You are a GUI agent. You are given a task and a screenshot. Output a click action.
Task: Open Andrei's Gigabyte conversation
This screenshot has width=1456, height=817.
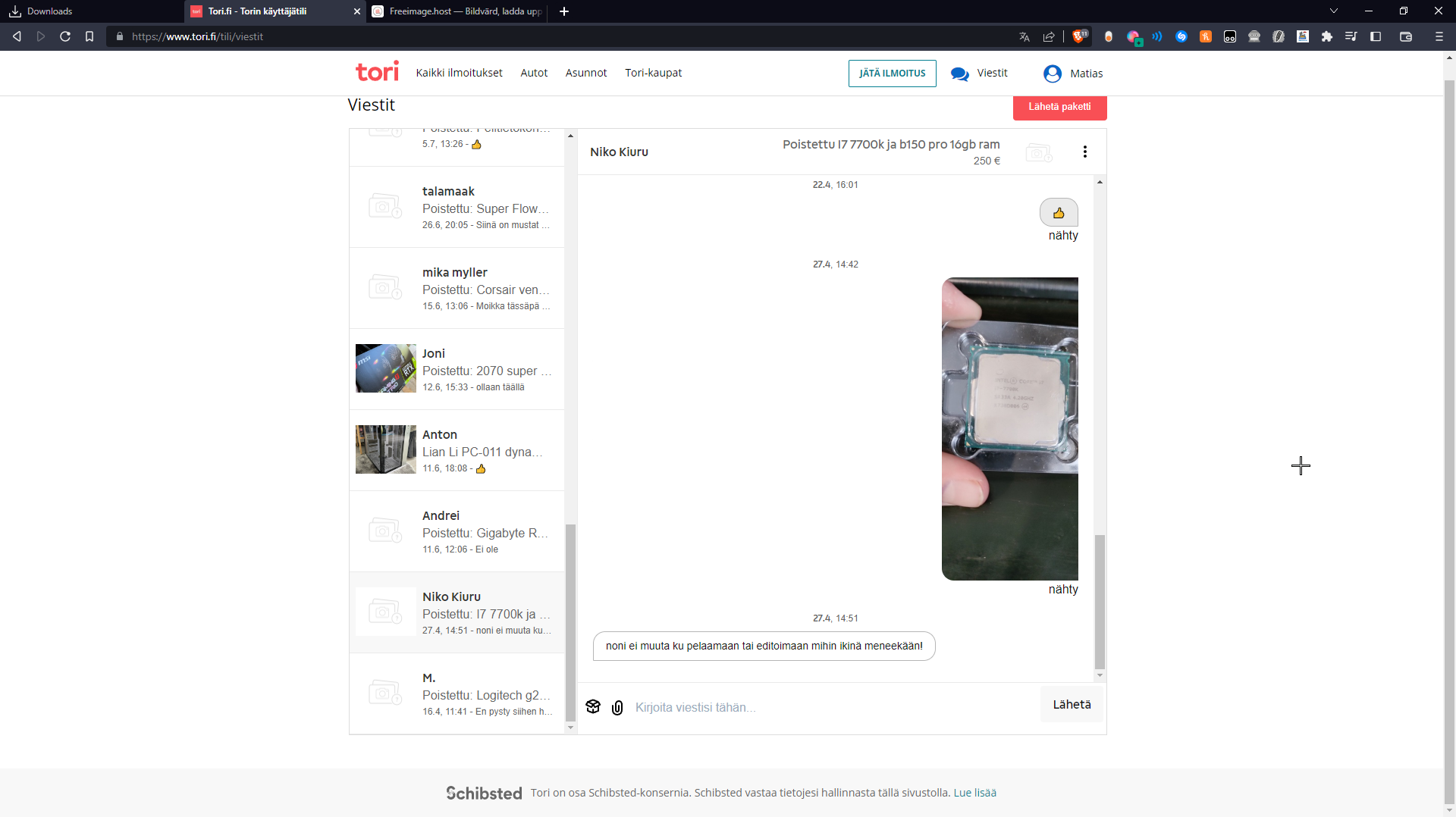457,531
